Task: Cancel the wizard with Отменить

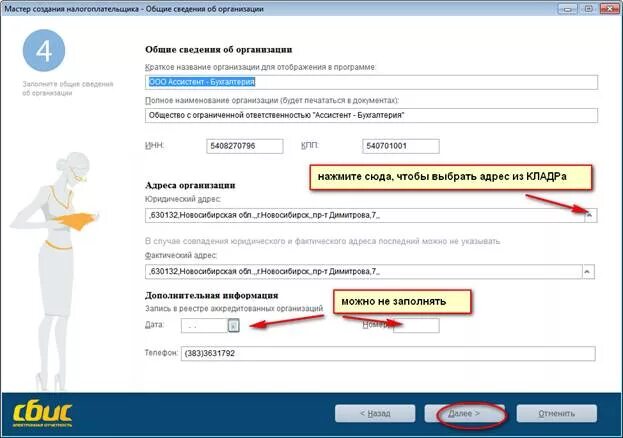Action: tap(557, 414)
